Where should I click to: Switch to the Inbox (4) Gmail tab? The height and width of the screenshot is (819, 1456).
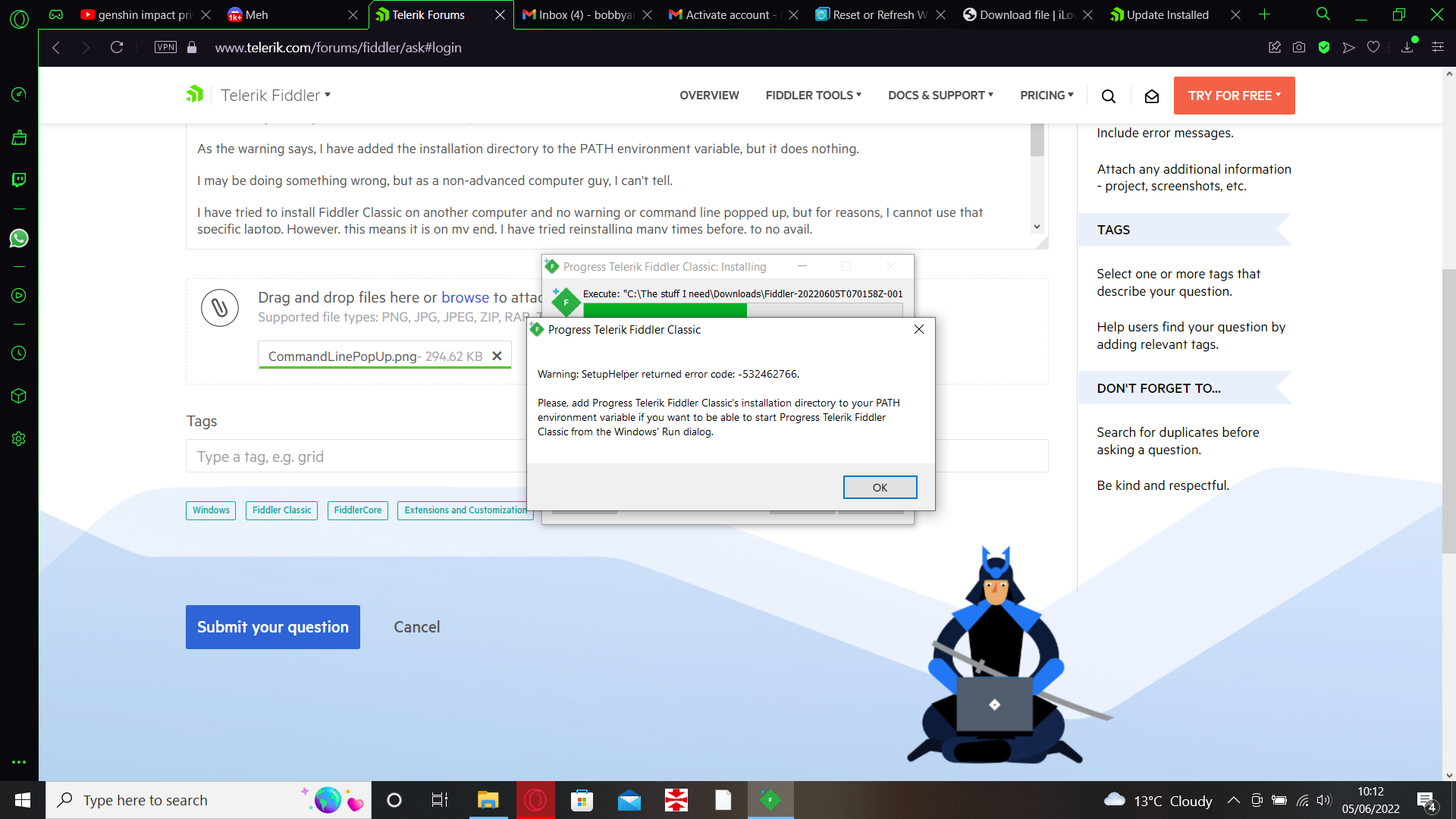pyautogui.click(x=584, y=15)
